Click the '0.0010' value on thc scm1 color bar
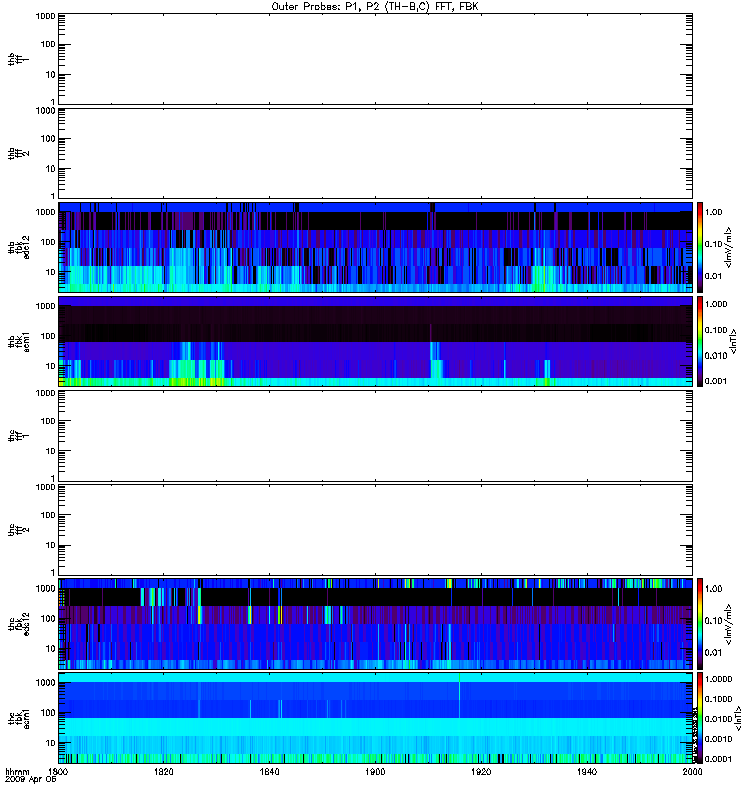 pyautogui.click(x=718, y=739)
